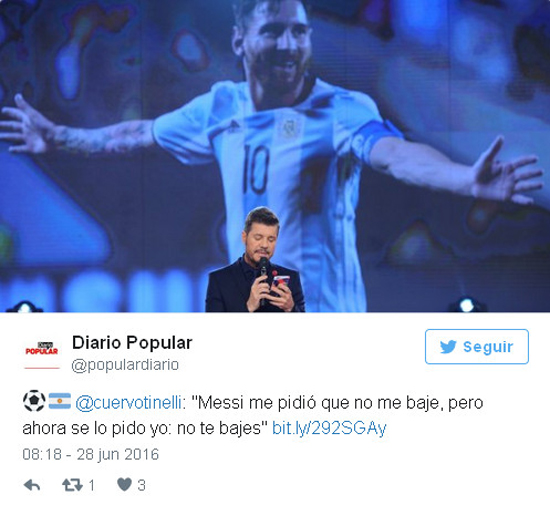Click the soccer ball emoji
This screenshot has height=505, width=550.
click(x=34, y=401)
